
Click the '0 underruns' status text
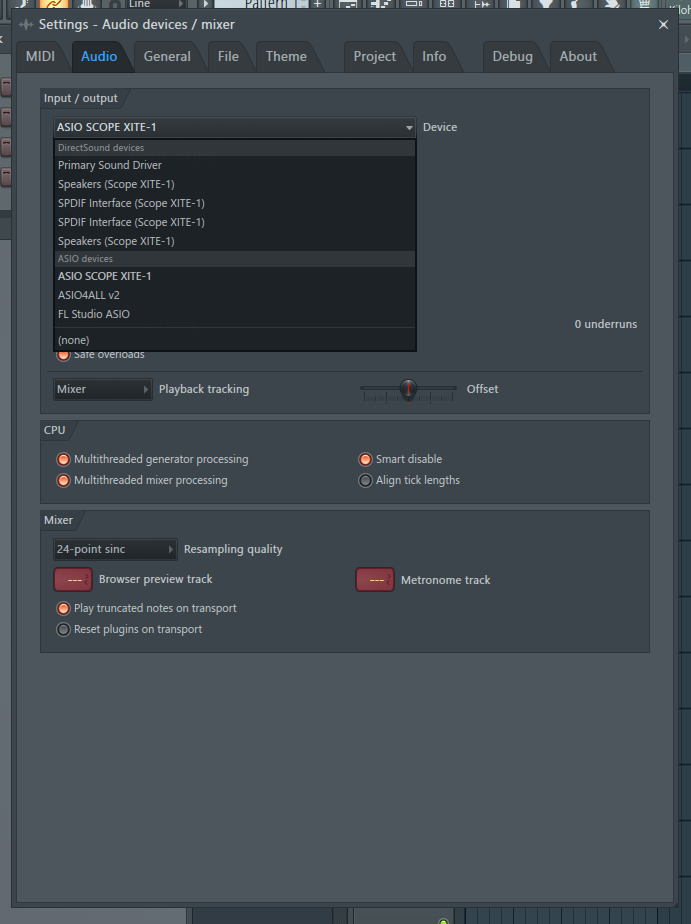[606, 325]
